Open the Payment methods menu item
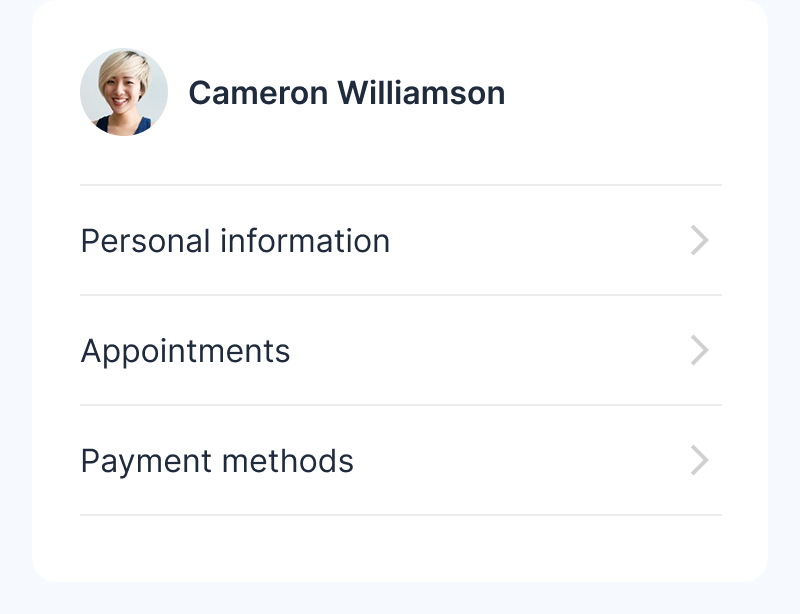Viewport: 800px width, 614px height. 217,461
